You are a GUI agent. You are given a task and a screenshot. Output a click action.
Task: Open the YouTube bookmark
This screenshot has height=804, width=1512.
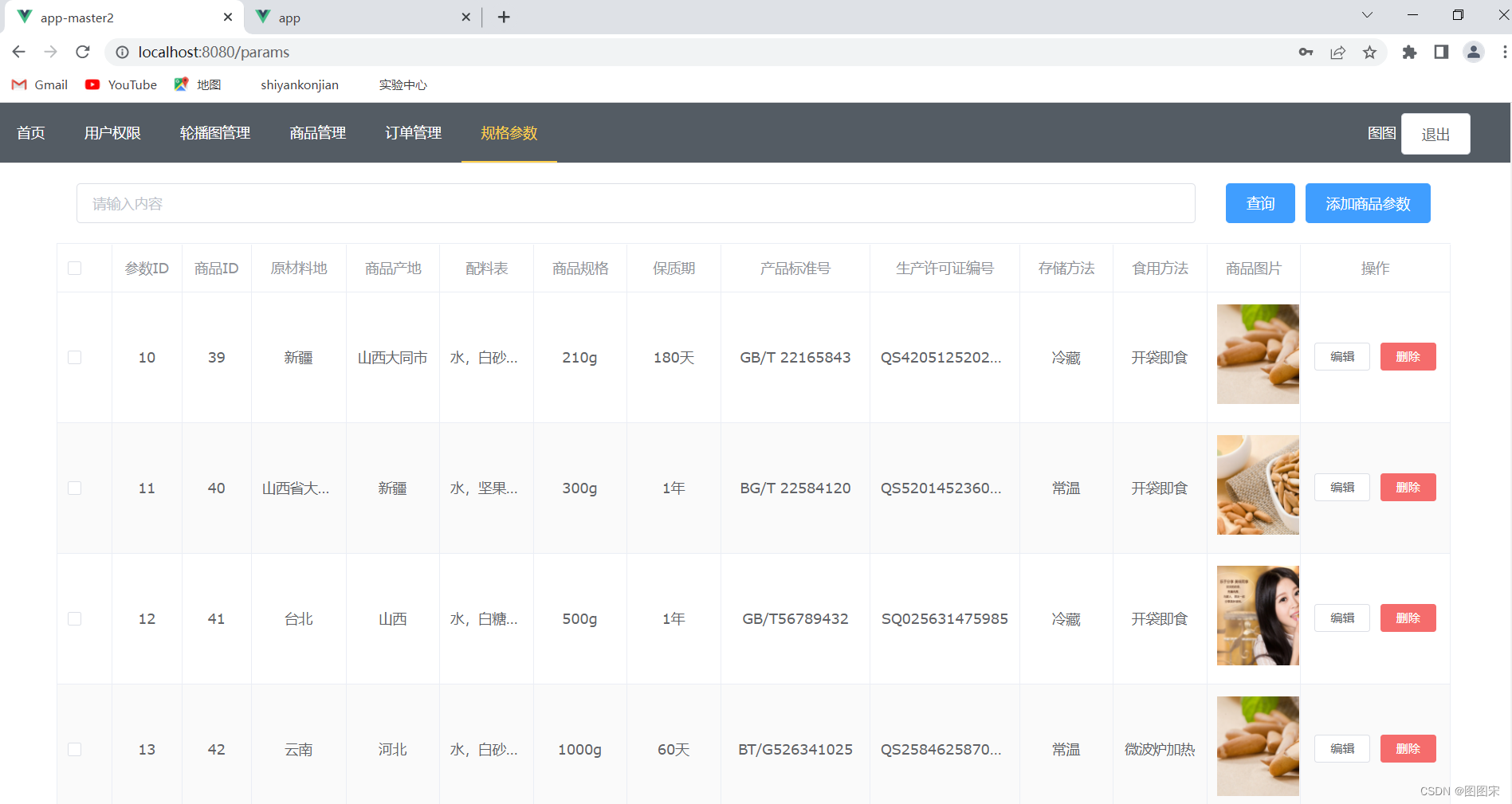tap(120, 84)
